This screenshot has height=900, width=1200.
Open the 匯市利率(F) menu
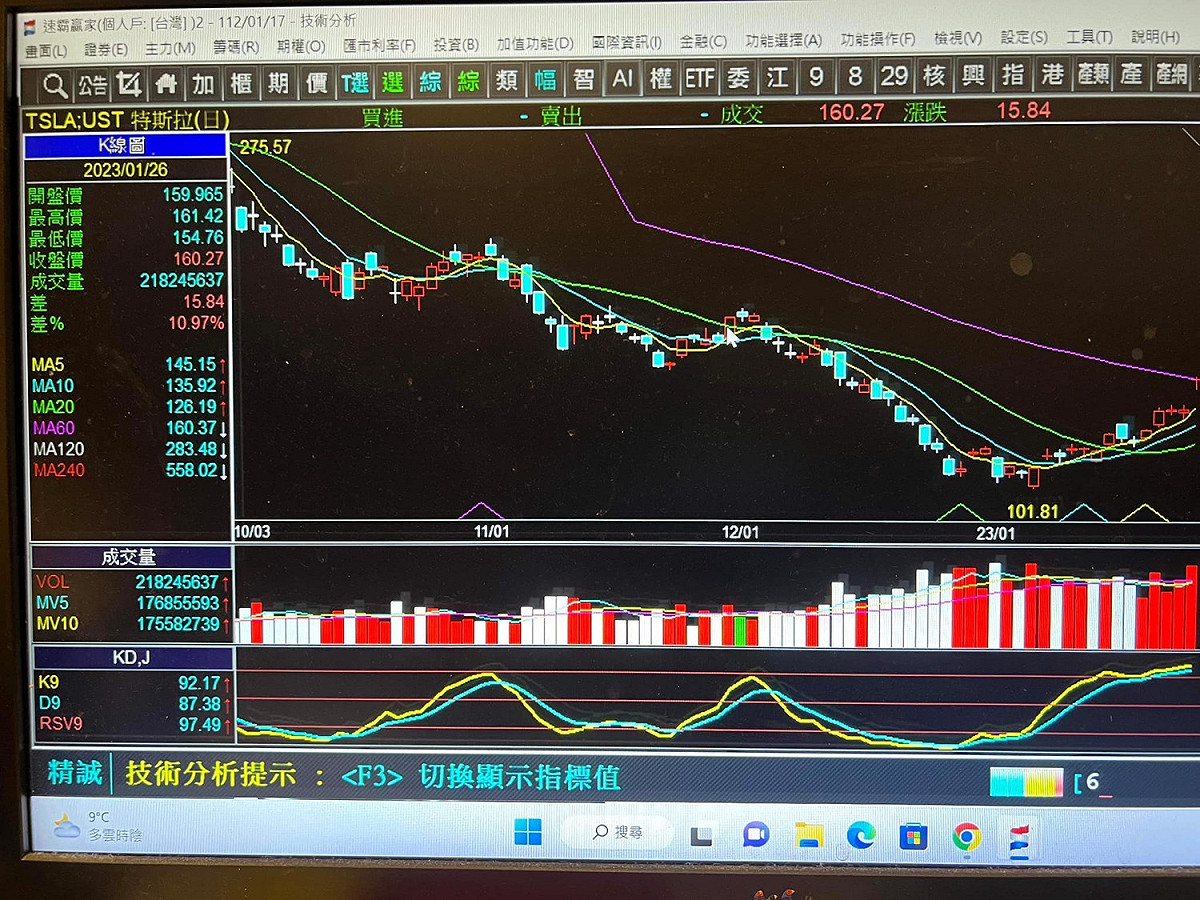point(379,45)
